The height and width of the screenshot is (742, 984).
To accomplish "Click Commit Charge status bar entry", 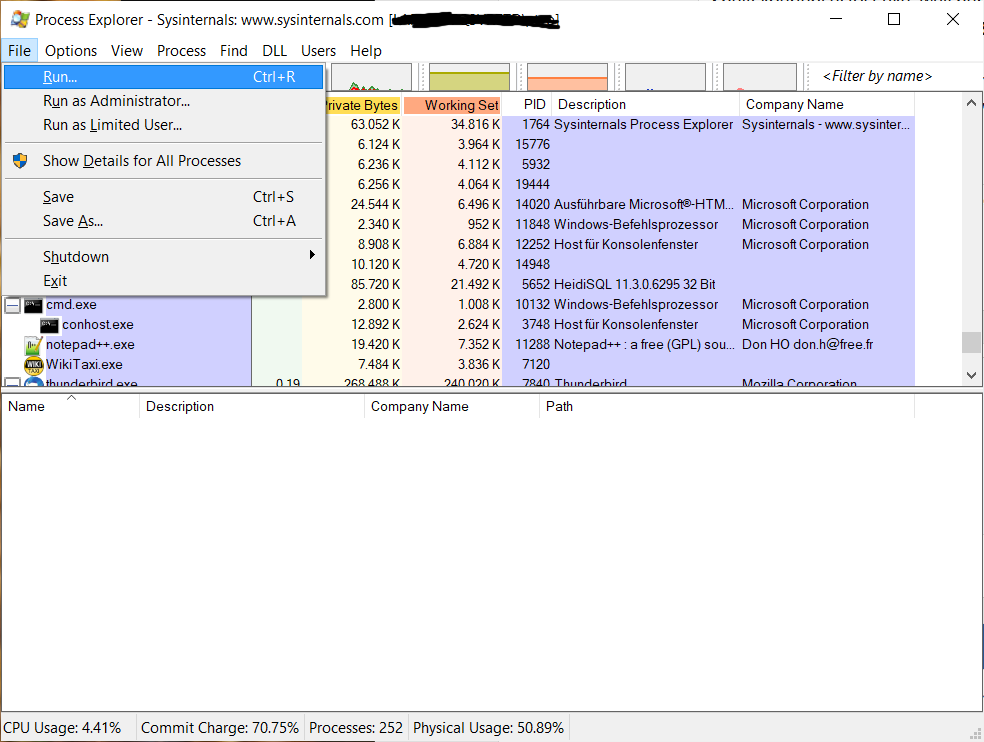I will pos(220,728).
